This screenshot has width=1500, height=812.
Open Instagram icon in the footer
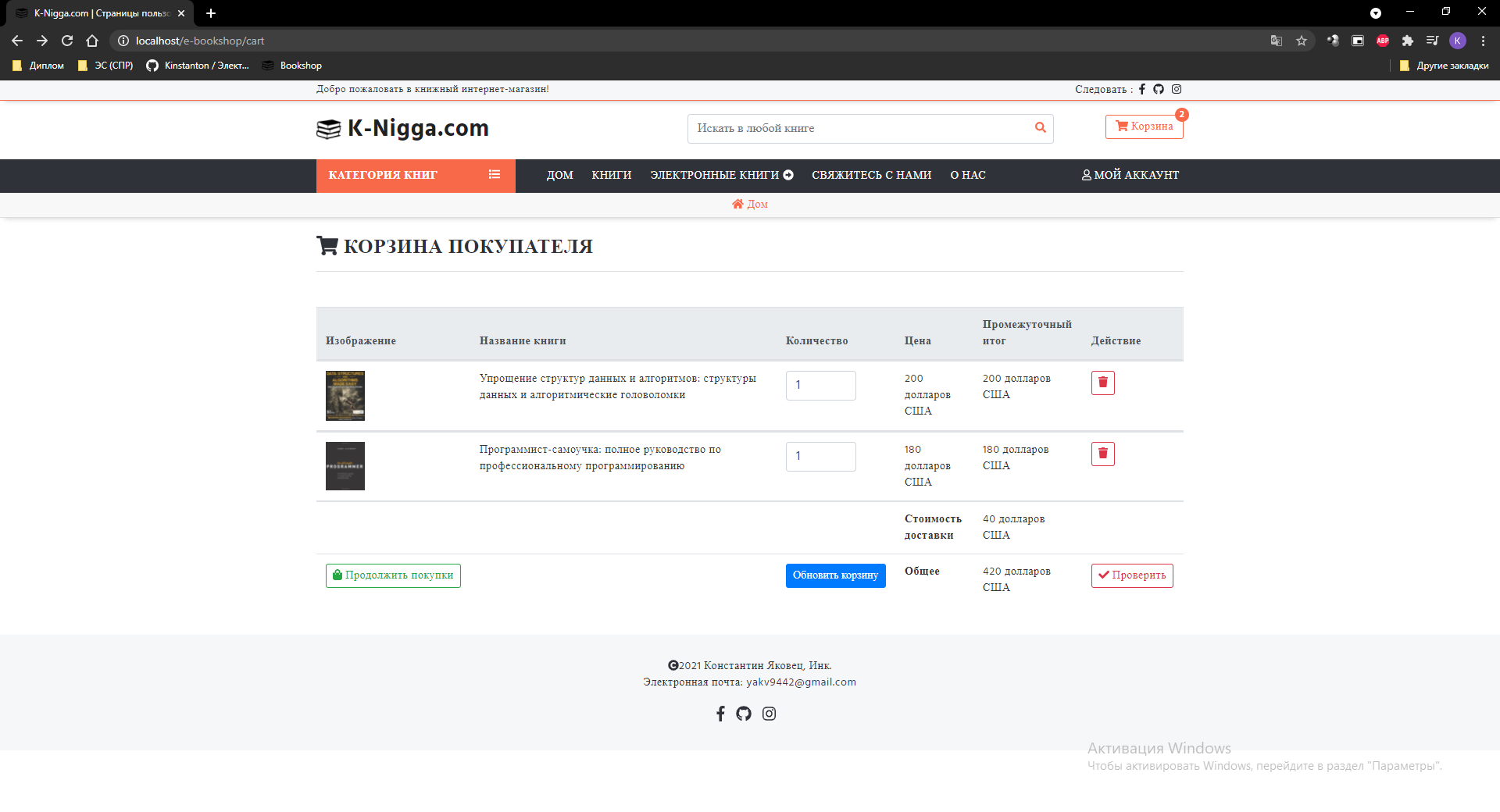[x=769, y=714]
